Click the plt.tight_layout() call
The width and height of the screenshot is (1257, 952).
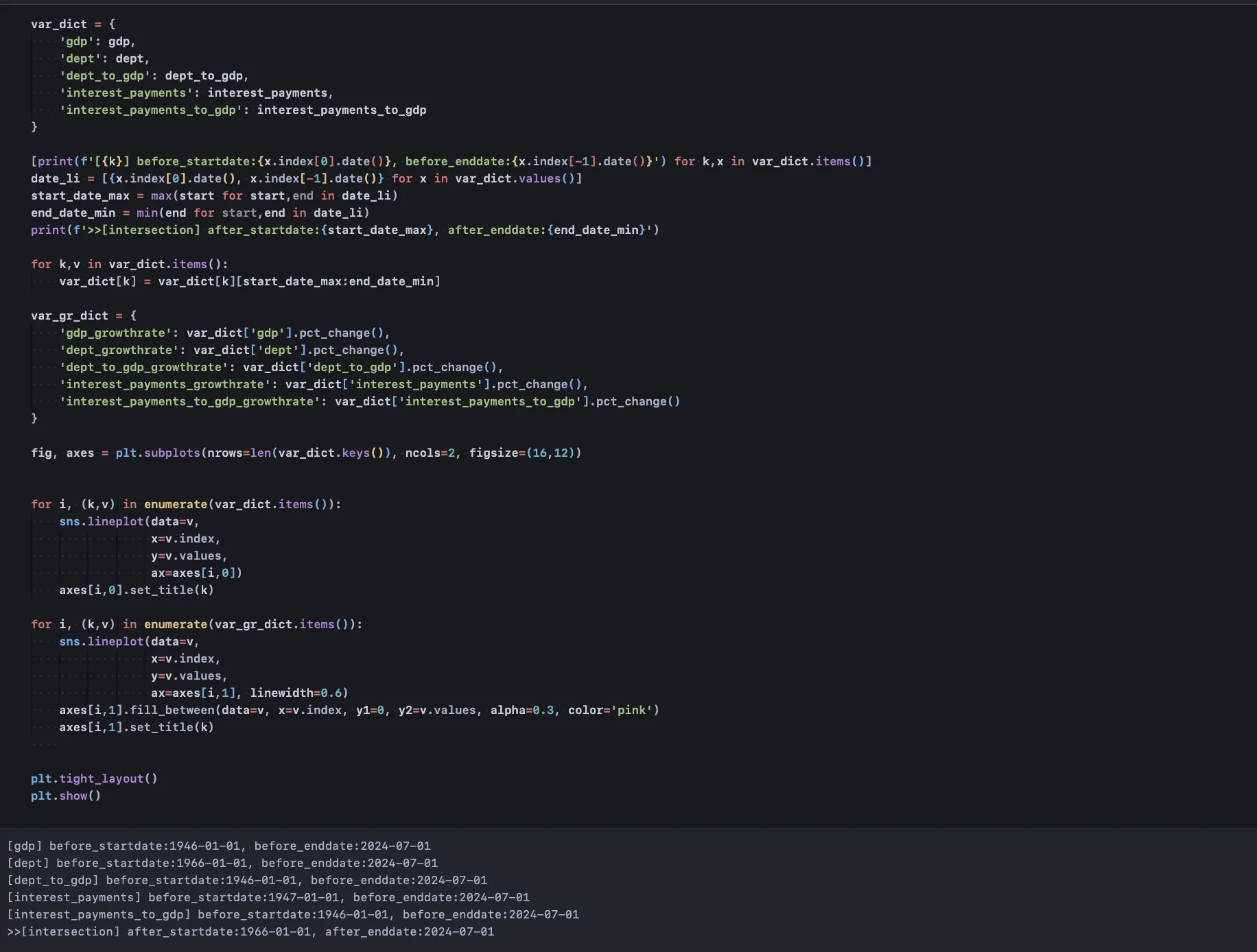click(x=94, y=778)
